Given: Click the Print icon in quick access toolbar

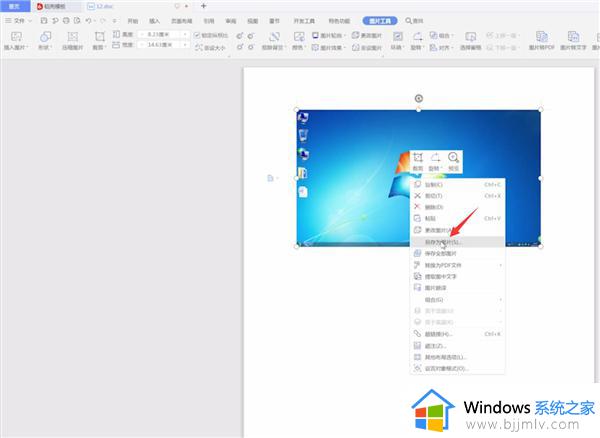Looking at the screenshot, I should click(66, 21).
